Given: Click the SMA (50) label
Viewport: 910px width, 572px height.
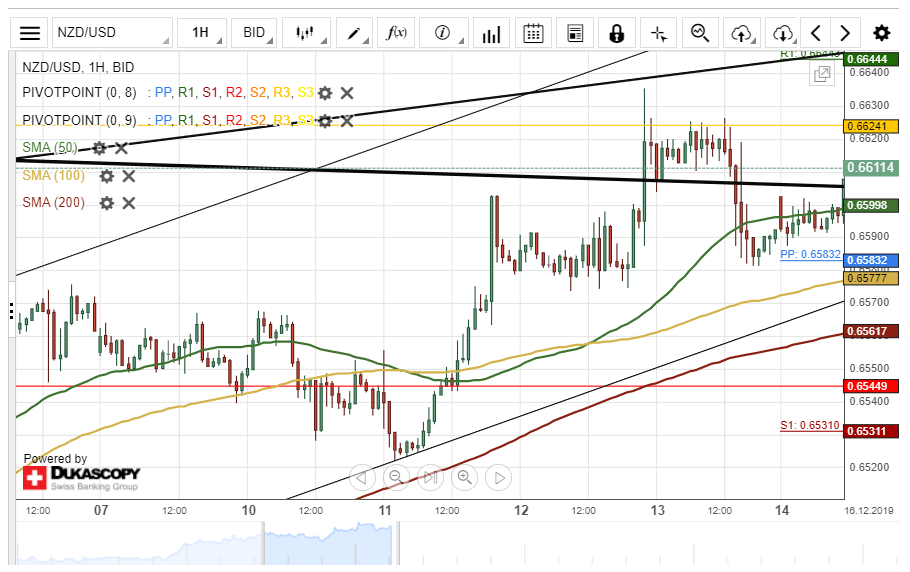Looking at the screenshot, I should click(50, 148).
